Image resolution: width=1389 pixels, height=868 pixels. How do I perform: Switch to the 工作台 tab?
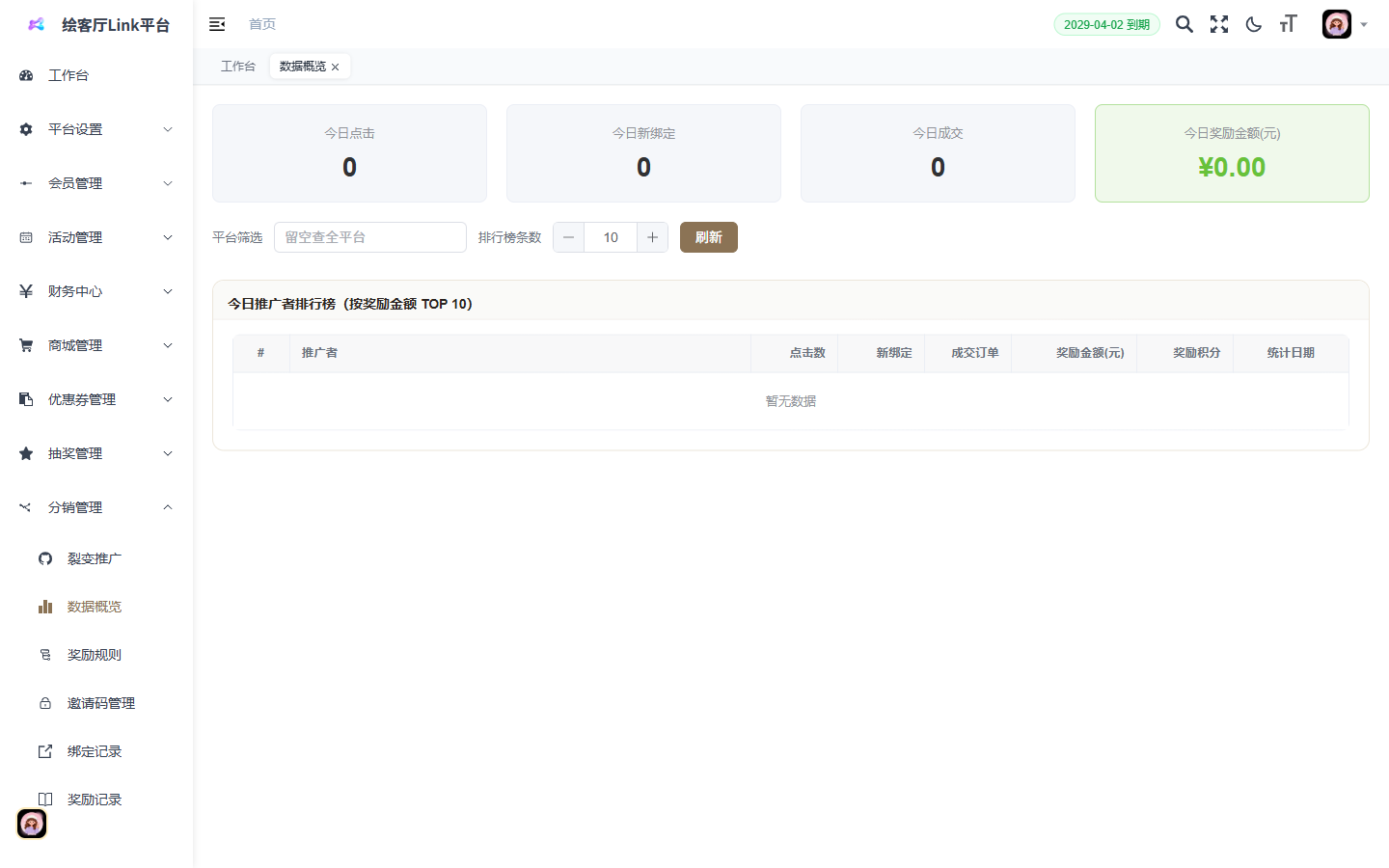[237, 67]
